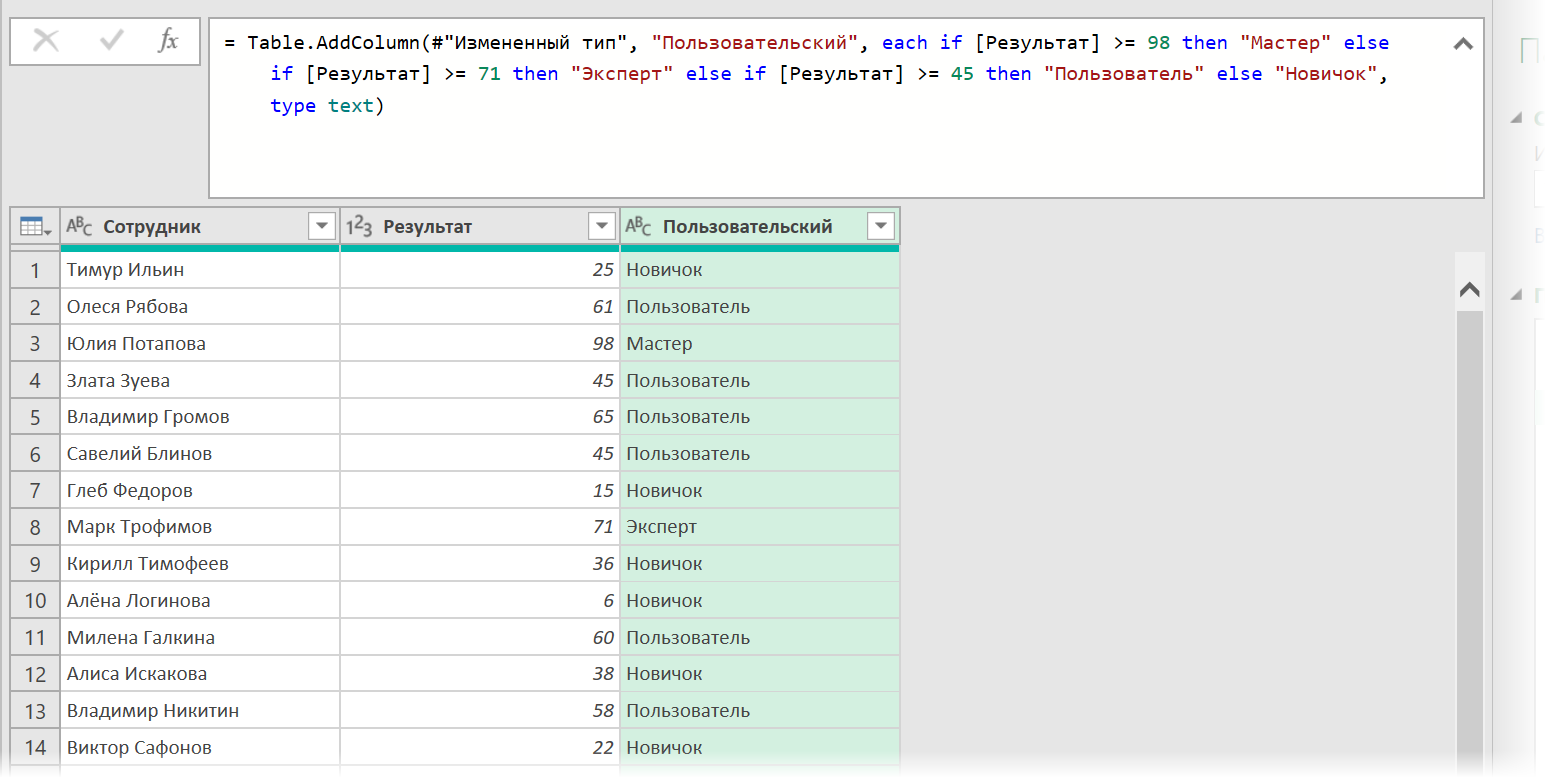
Task: Open the table menu icon in the header corner
Action: (x=35, y=227)
